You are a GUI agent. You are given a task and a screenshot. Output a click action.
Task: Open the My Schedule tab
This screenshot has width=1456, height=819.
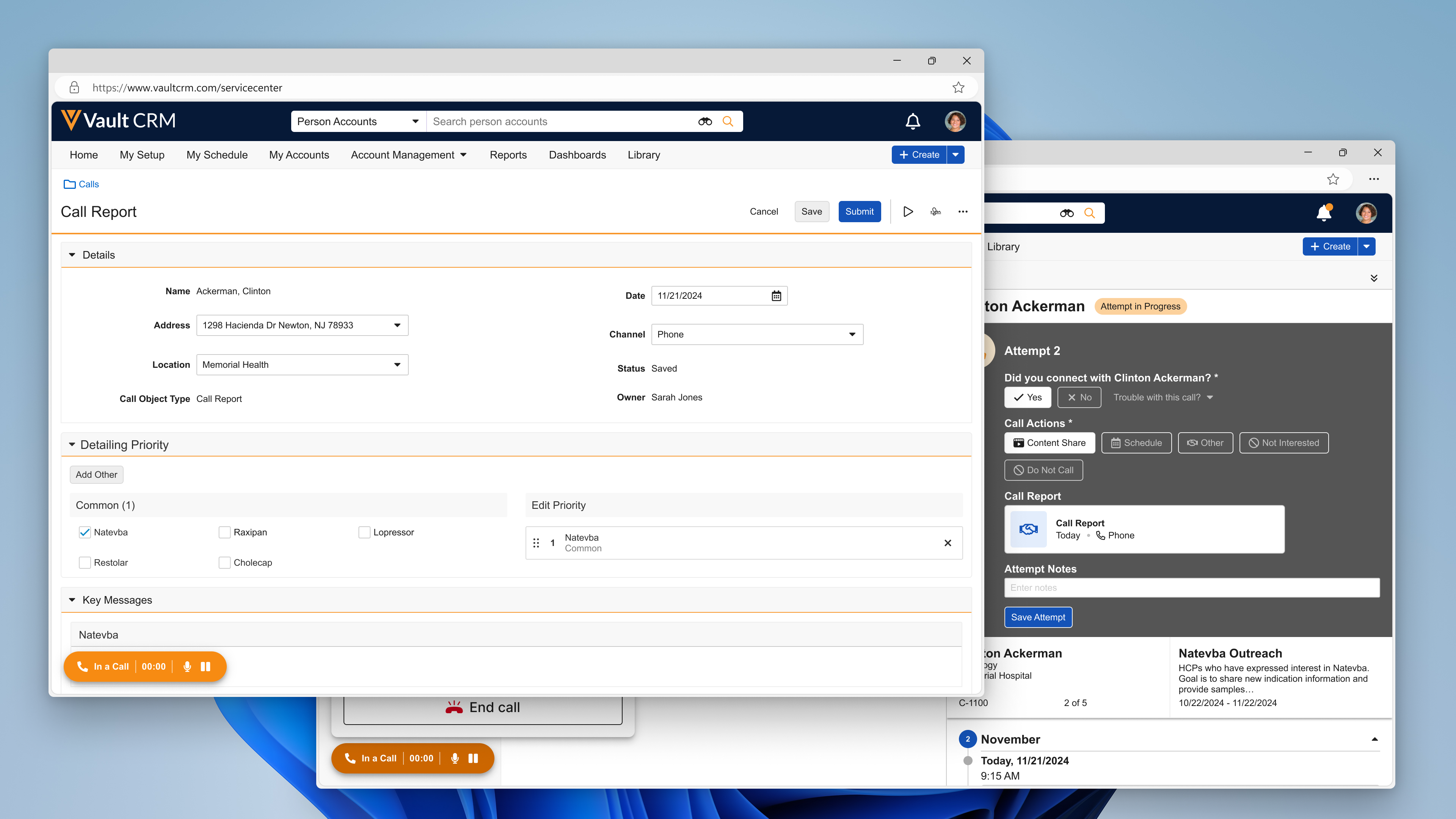pos(217,155)
